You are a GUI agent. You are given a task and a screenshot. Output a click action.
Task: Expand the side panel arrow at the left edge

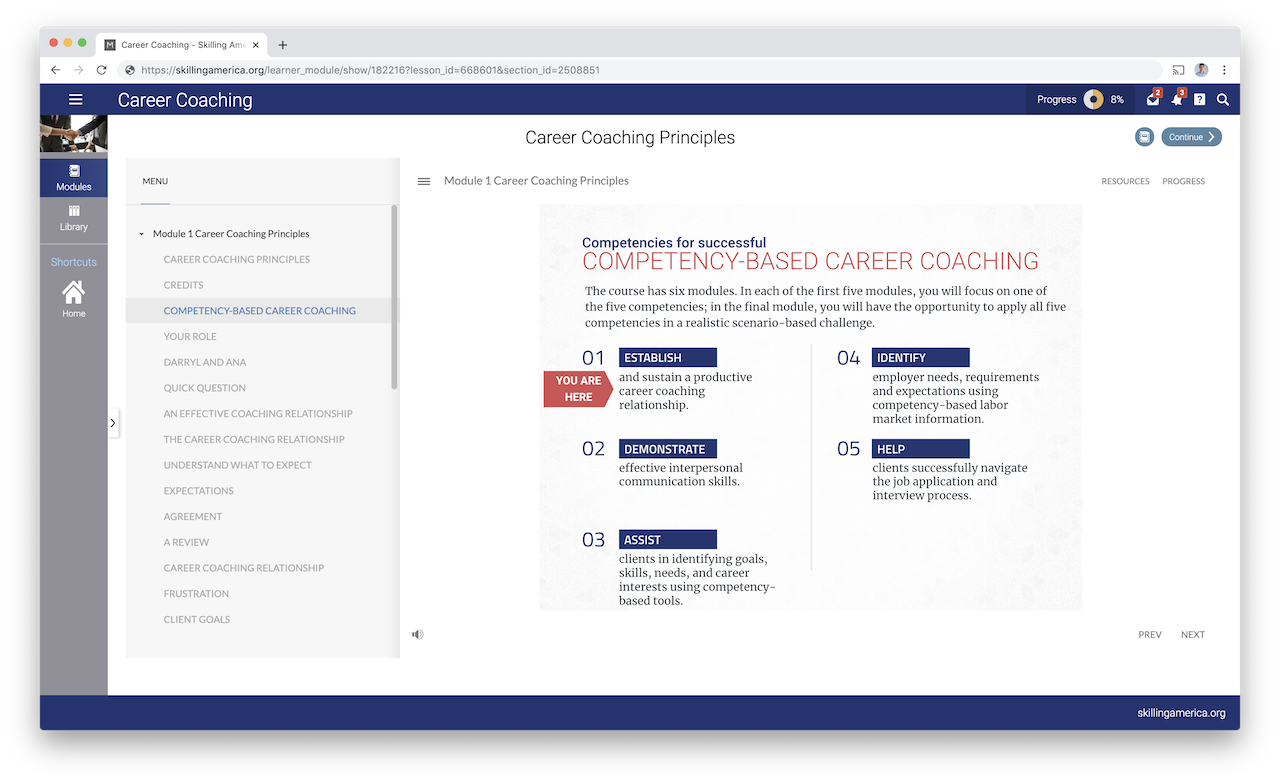pyautogui.click(x=113, y=423)
